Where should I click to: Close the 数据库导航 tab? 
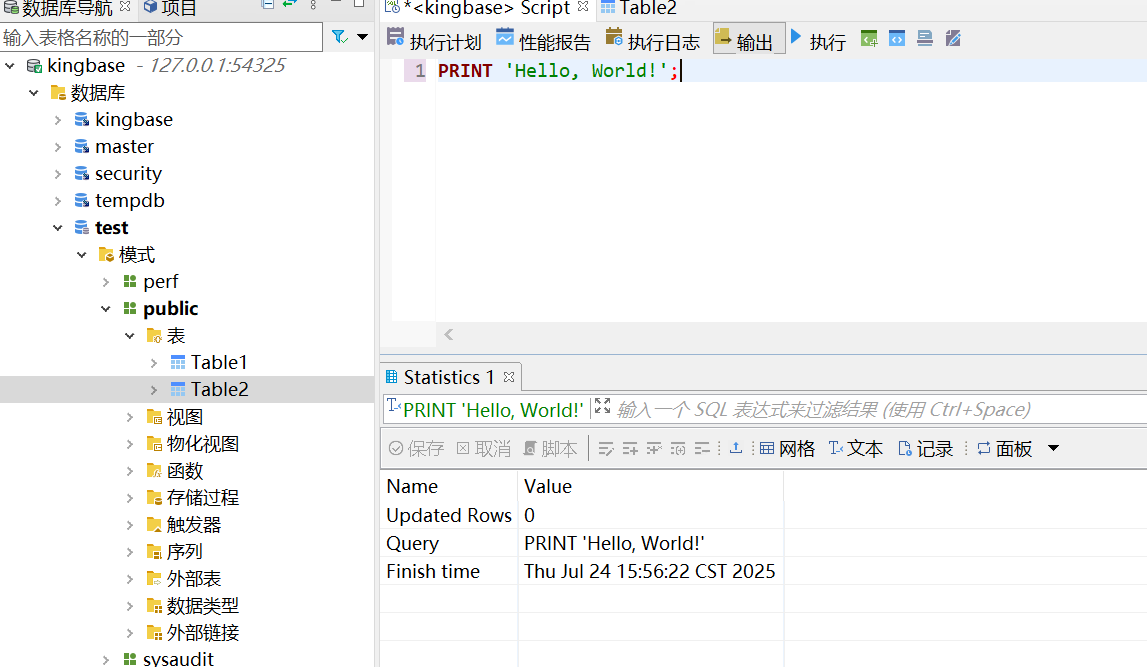point(124,7)
